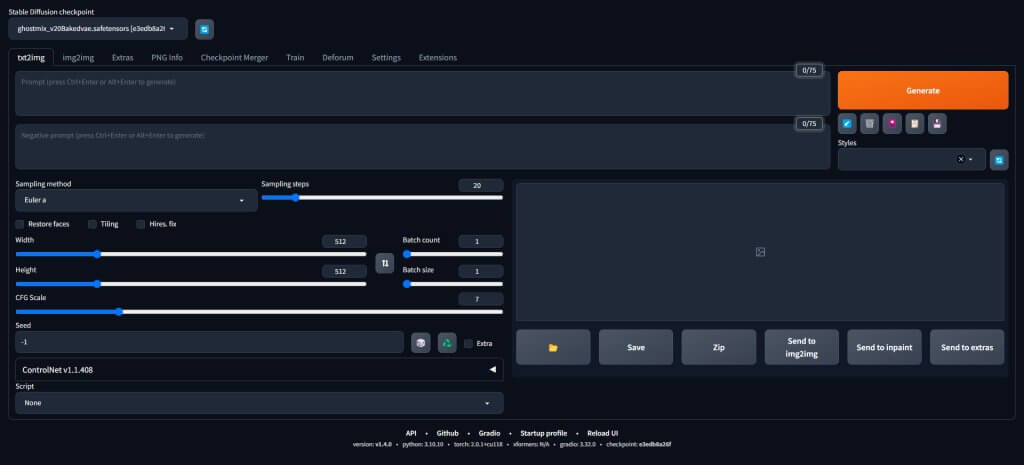This screenshot has height=465, width=1024.
Task: Click the clipboard apply-styles icon
Action: tap(914, 123)
